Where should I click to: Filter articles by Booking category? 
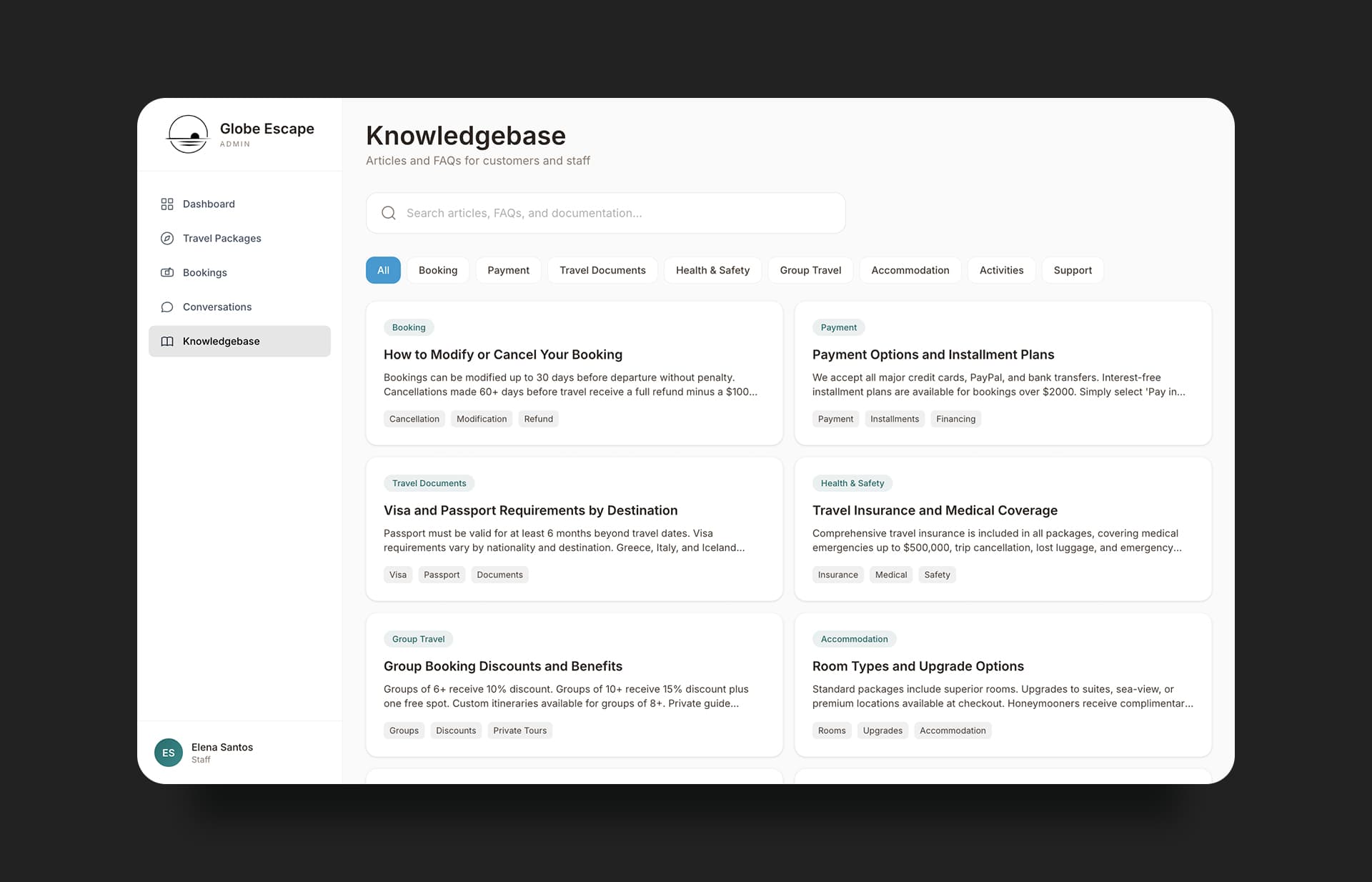(x=437, y=270)
